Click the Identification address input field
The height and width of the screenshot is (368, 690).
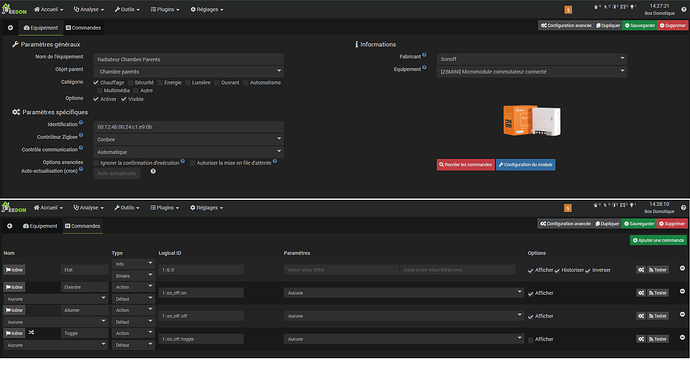[x=188, y=127]
